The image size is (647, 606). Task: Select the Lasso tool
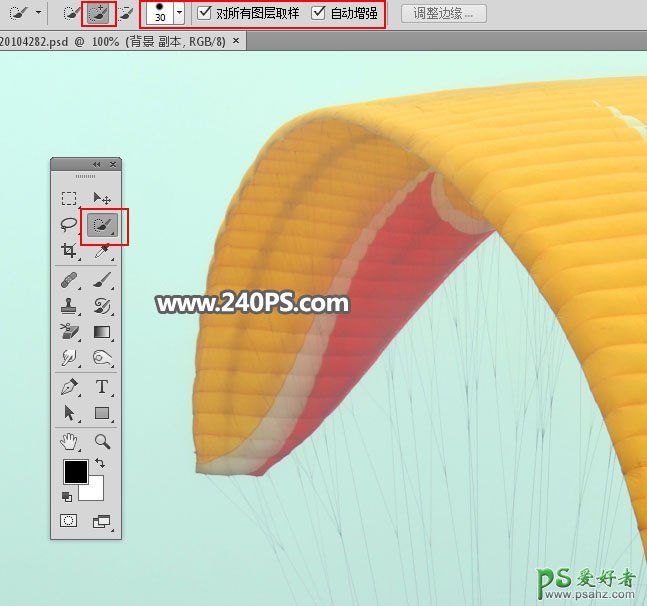tap(69, 224)
